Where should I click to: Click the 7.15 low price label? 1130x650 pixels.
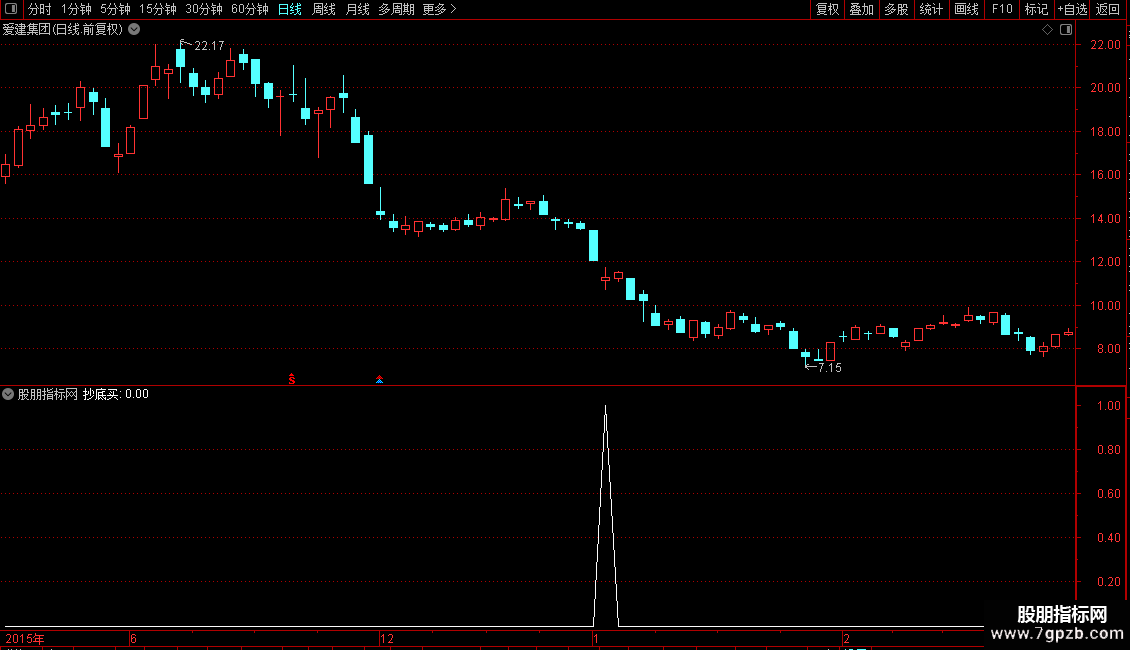pos(829,368)
